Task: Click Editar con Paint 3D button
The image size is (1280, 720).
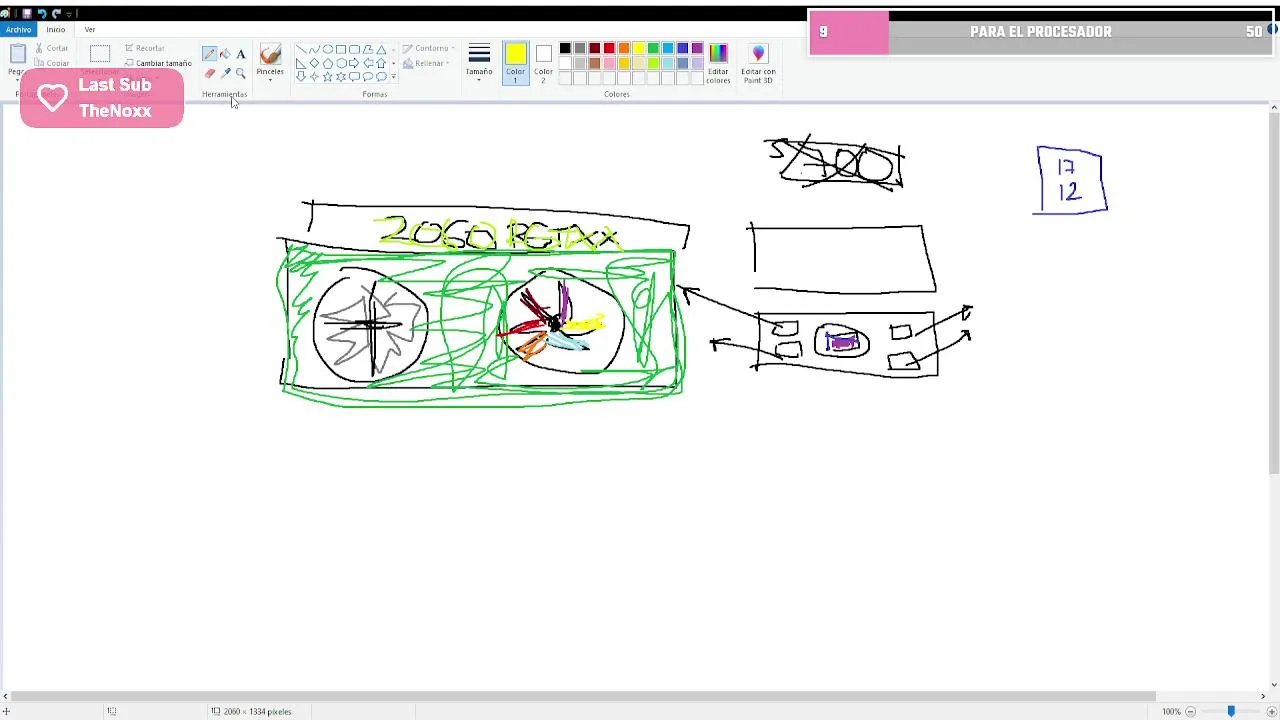Action: 758,63
